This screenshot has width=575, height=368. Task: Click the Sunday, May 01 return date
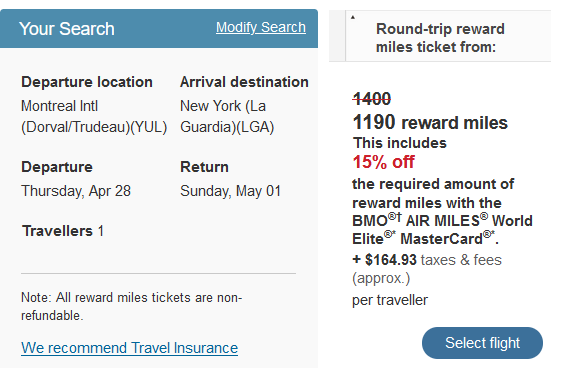coord(231,191)
